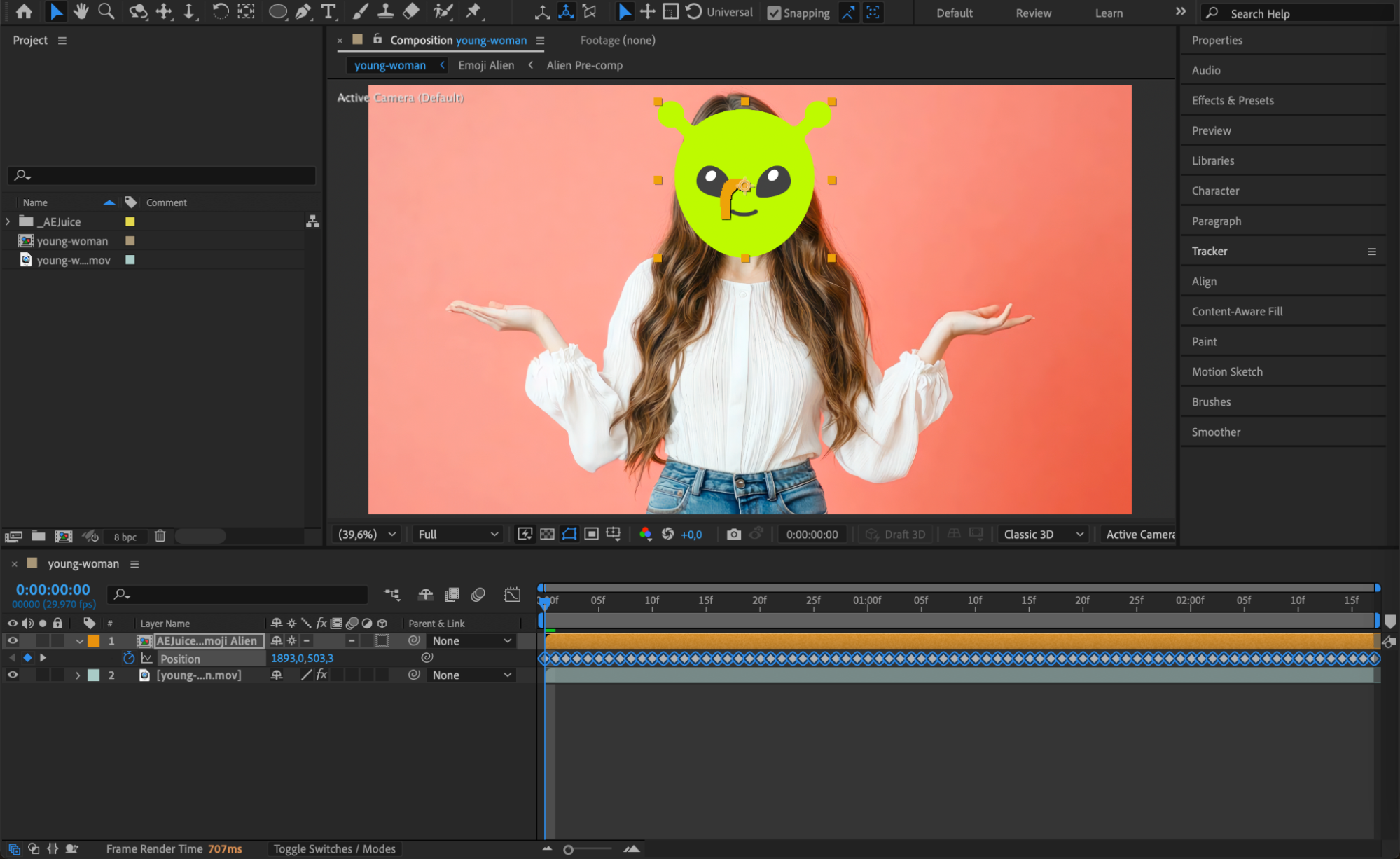Click the delete trash icon in Project panel
Image resolution: width=1400 pixels, height=859 pixels.
pyautogui.click(x=160, y=536)
